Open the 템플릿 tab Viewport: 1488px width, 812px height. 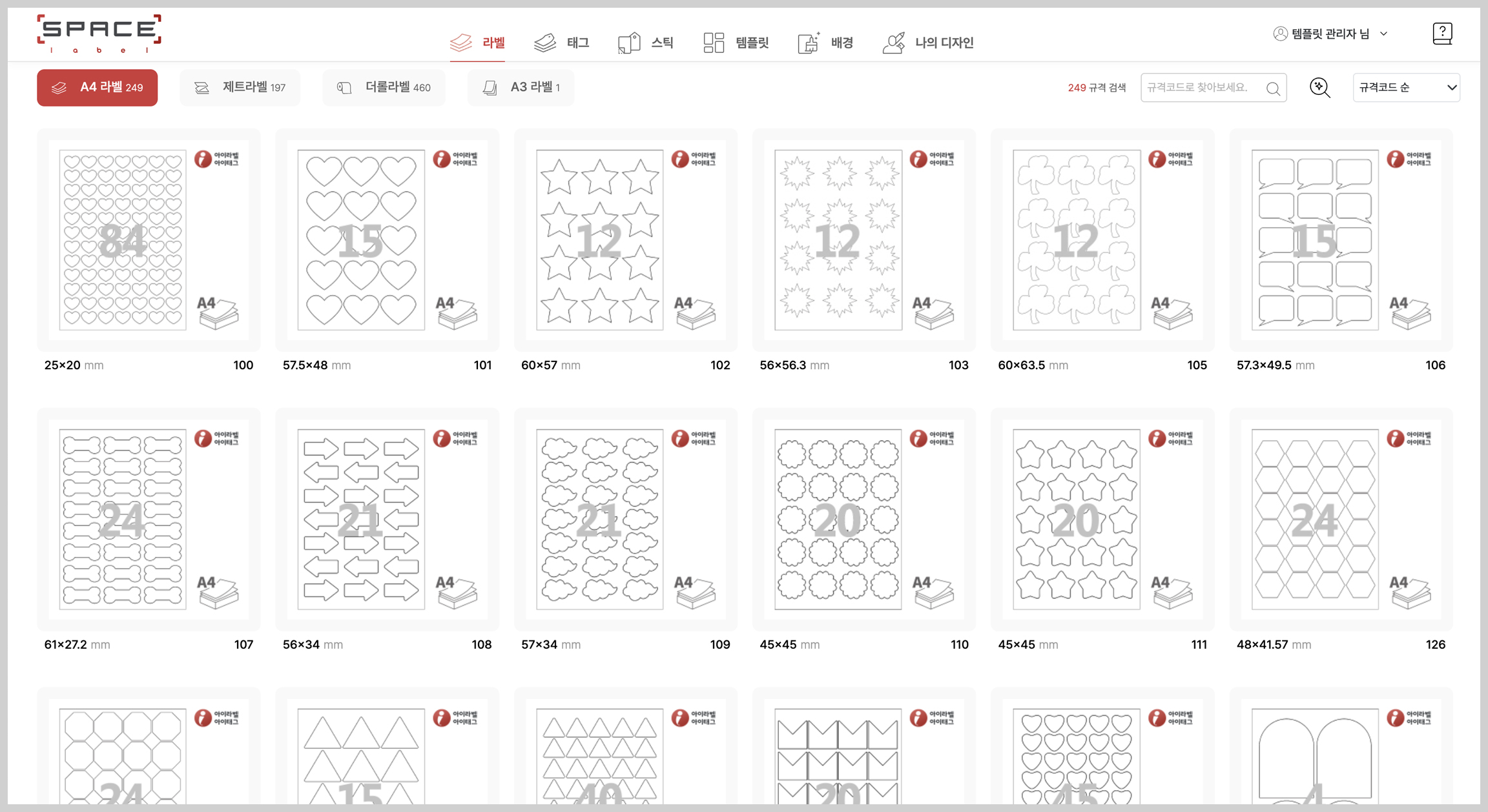tap(736, 43)
